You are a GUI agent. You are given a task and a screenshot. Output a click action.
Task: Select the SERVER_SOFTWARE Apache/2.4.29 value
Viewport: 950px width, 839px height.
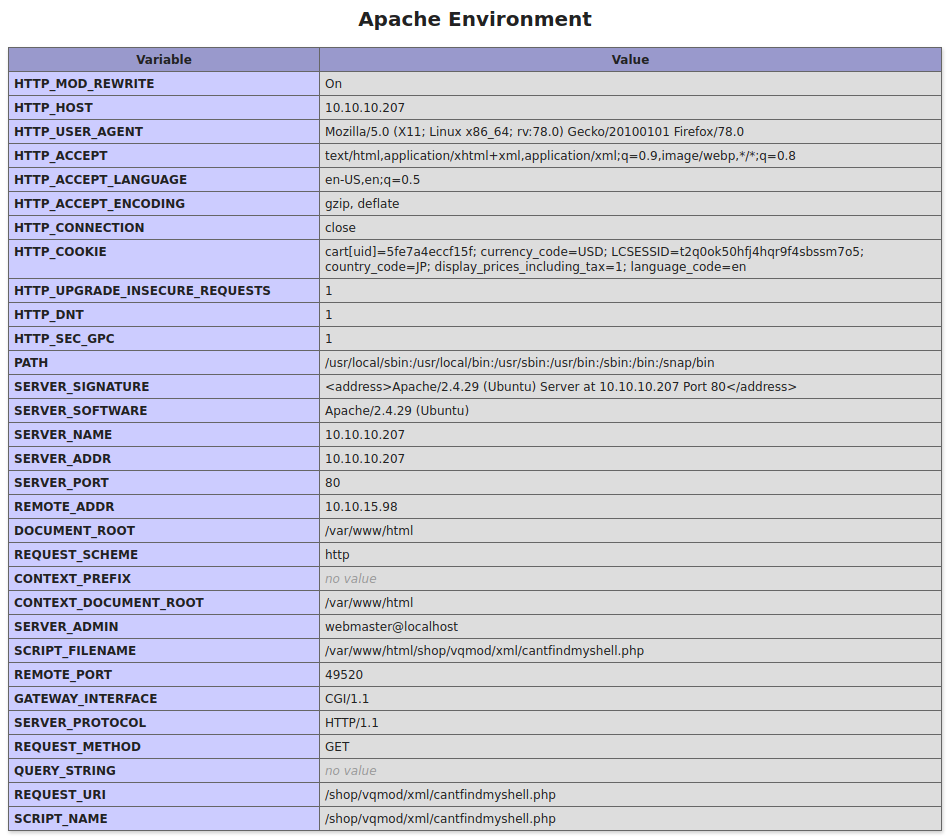(x=396, y=411)
